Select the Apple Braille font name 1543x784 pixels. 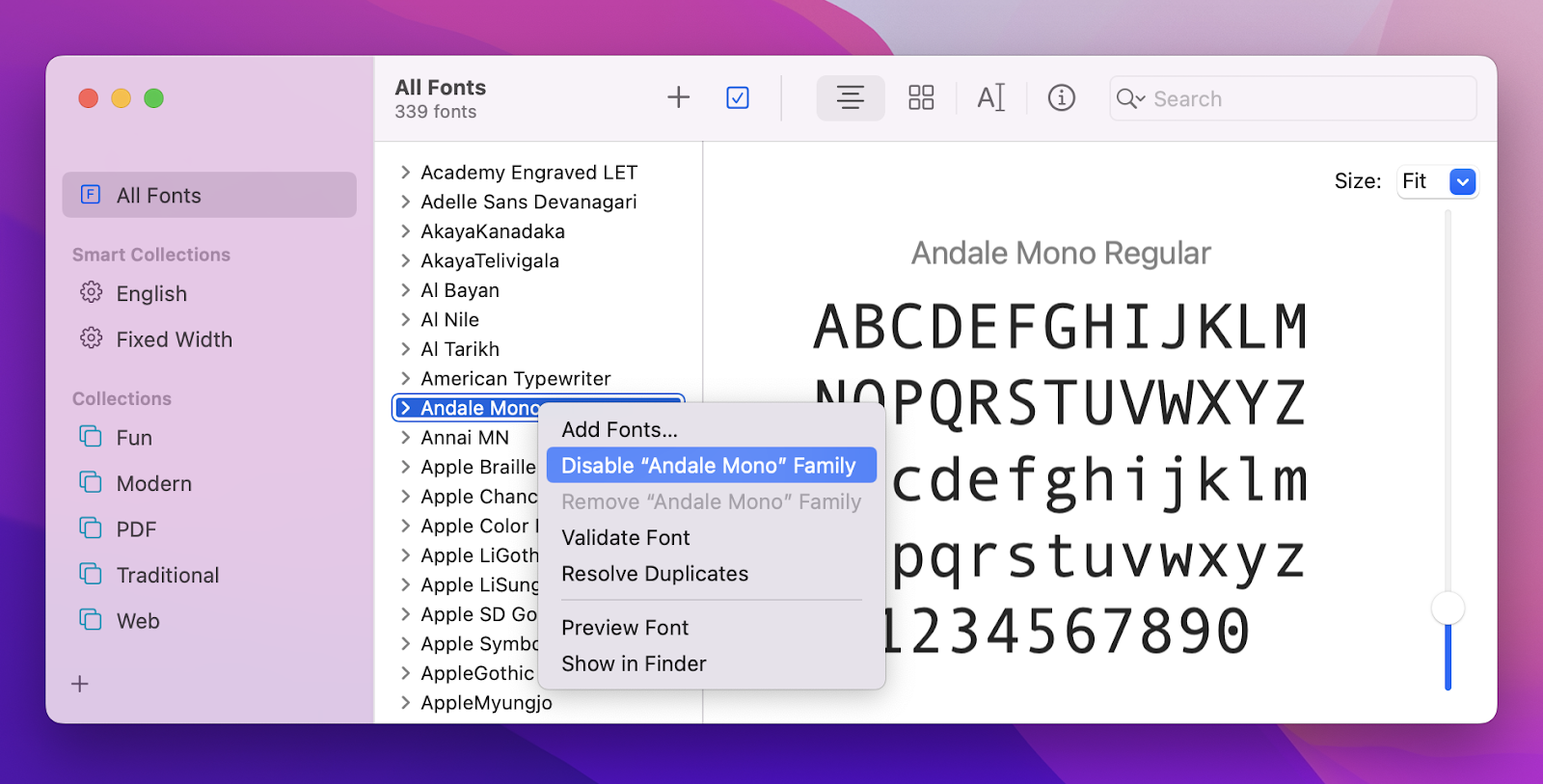pos(478,467)
